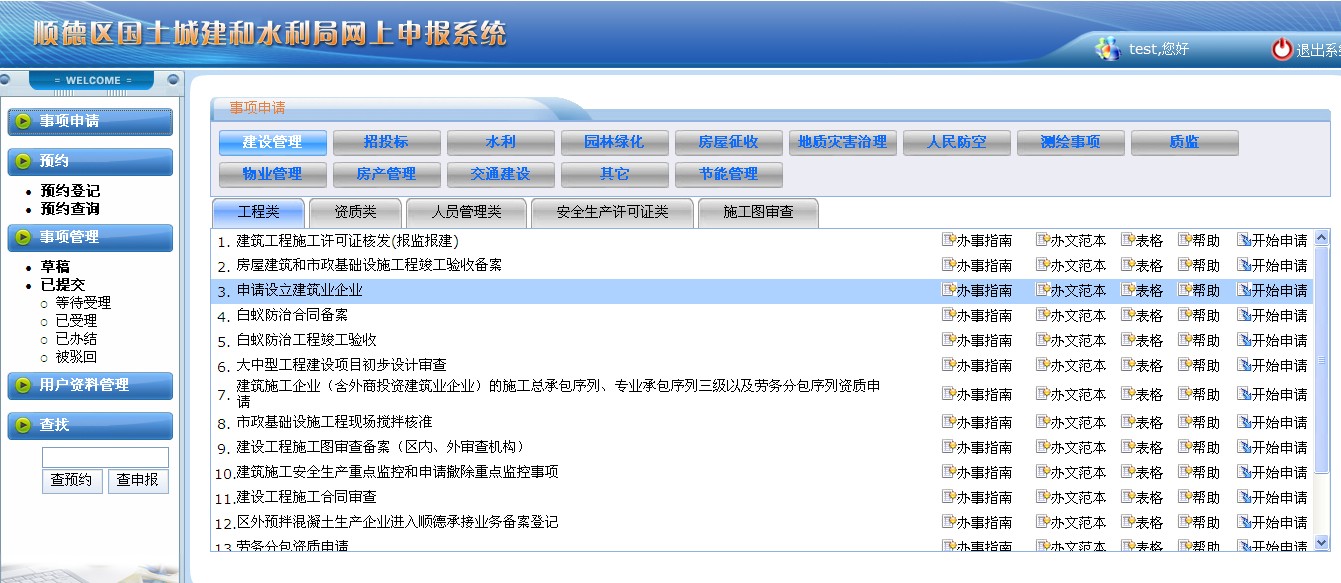Click the search text input field
Viewport: 1341px width, 583px height.
(x=105, y=457)
